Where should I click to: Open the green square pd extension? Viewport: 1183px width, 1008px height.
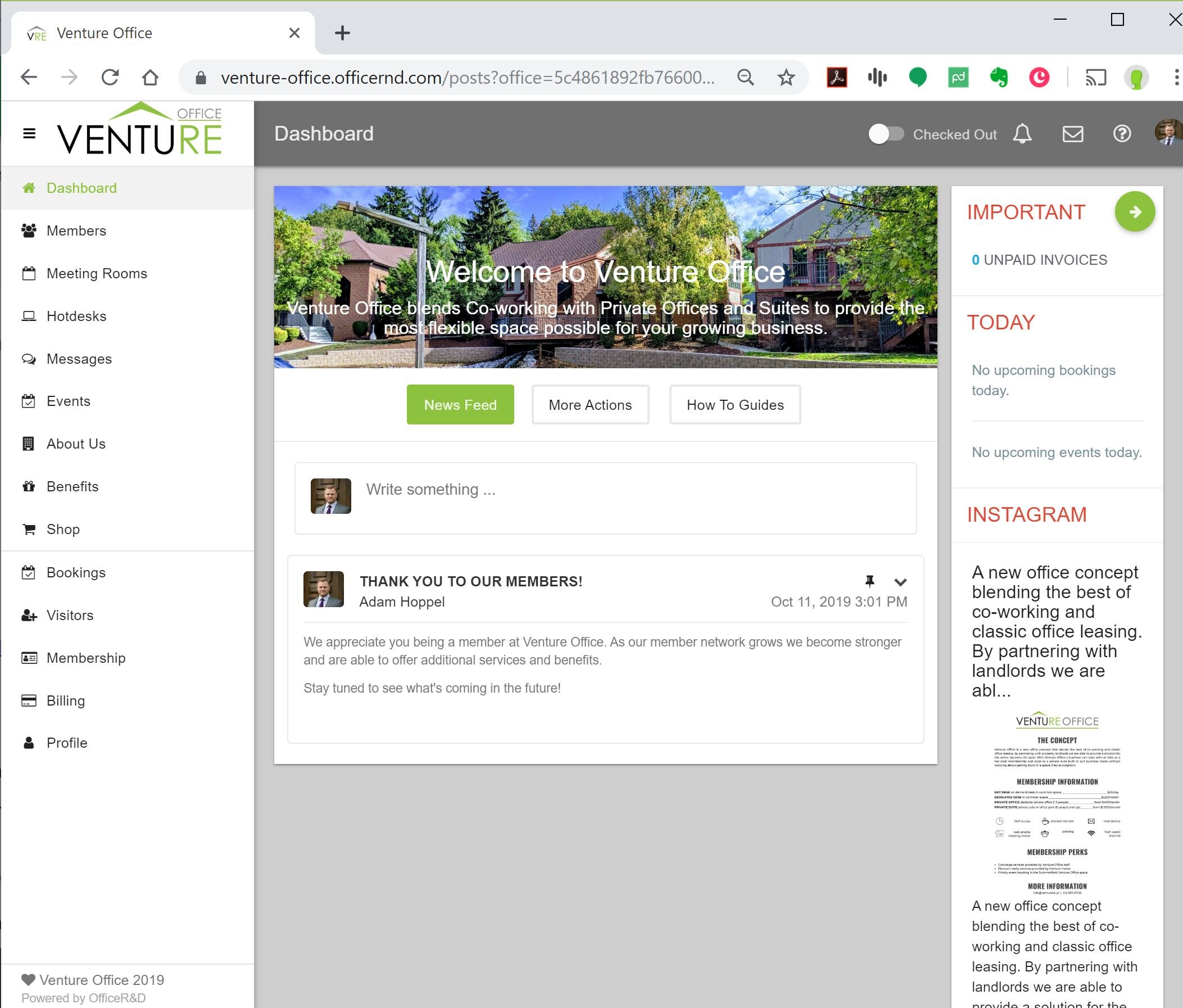coord(958,77)
